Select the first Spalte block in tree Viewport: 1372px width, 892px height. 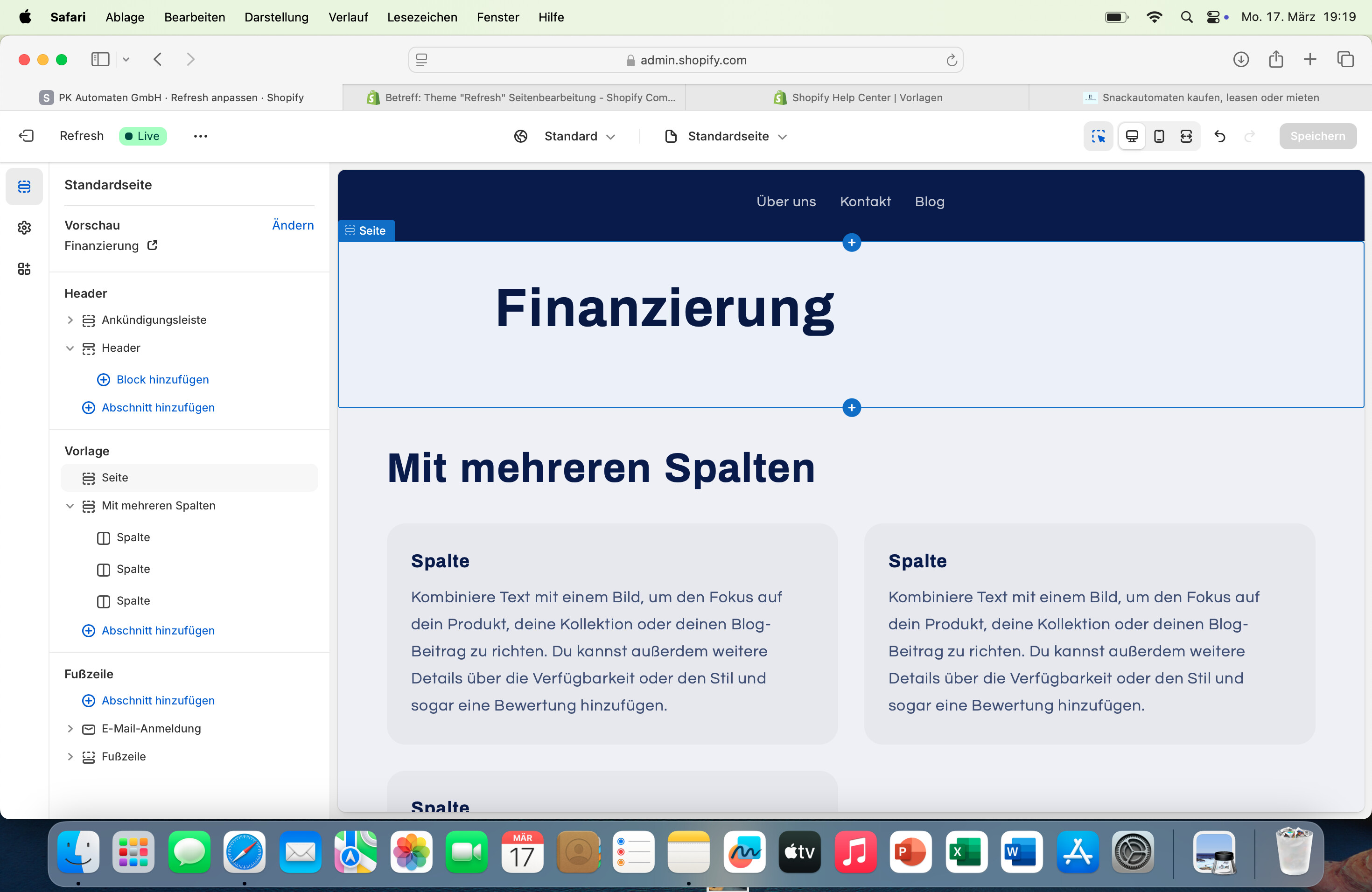133,537
